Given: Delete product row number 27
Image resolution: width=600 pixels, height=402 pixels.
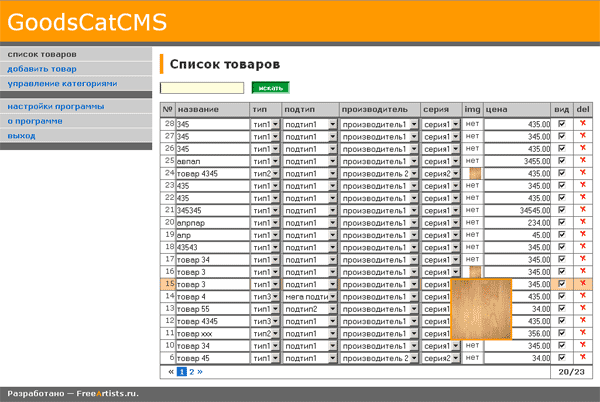Looking at the screenshot, I should 583,136.
